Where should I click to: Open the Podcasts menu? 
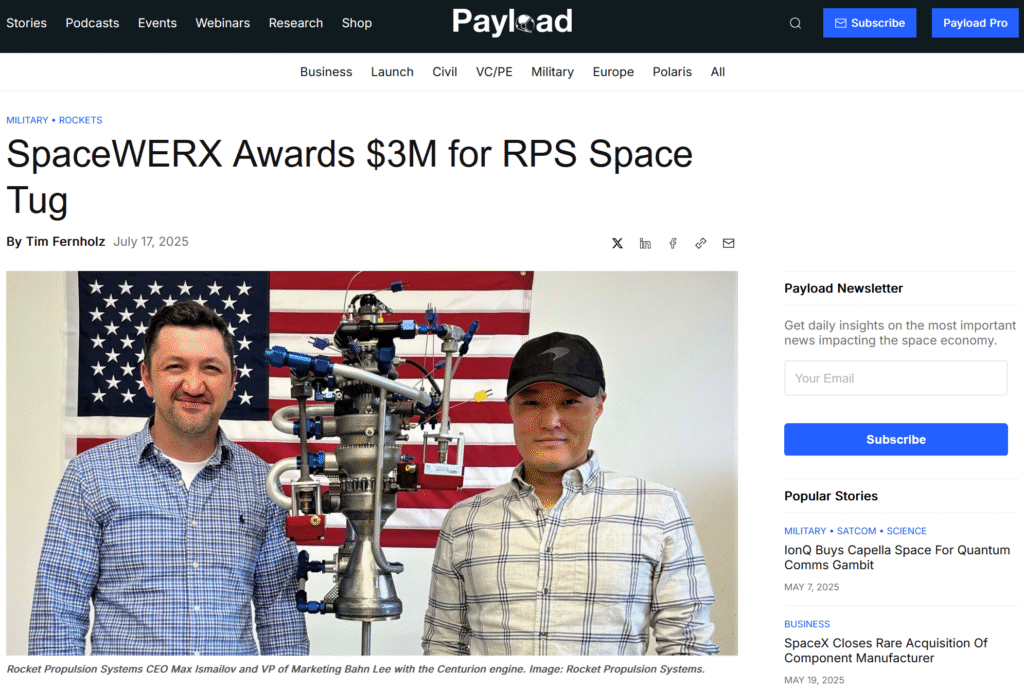pos(92,23)
